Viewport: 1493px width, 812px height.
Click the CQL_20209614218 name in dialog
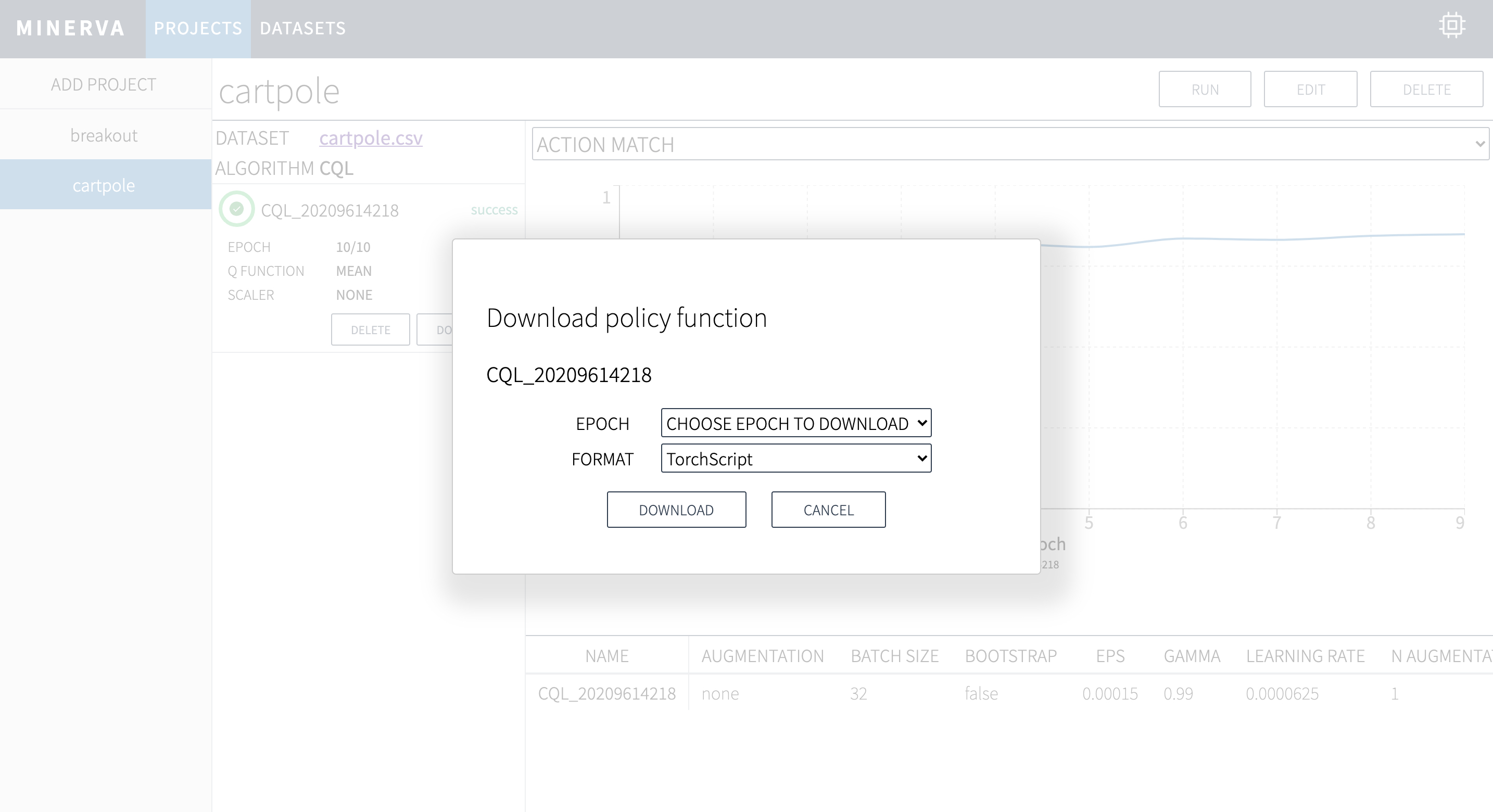568,374
